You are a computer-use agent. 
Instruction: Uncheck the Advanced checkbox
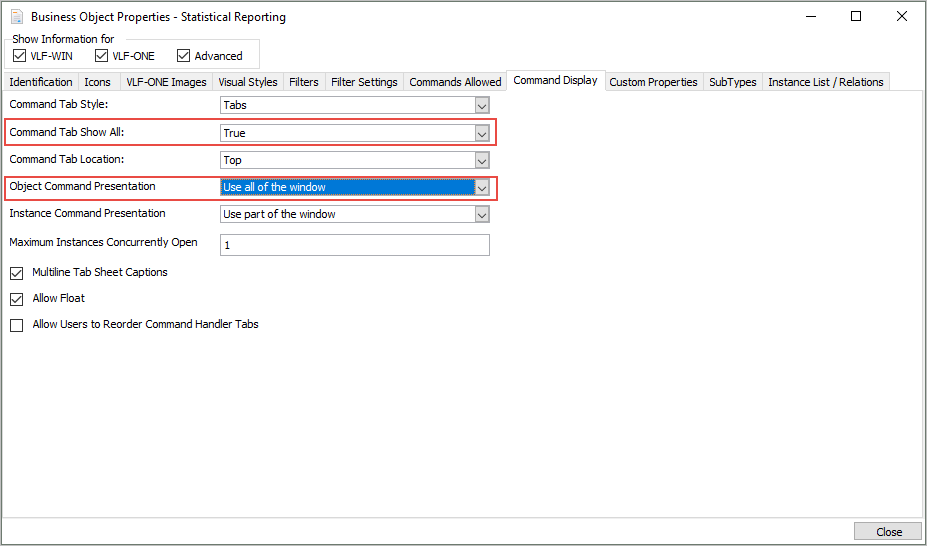[x=184, y=56]
